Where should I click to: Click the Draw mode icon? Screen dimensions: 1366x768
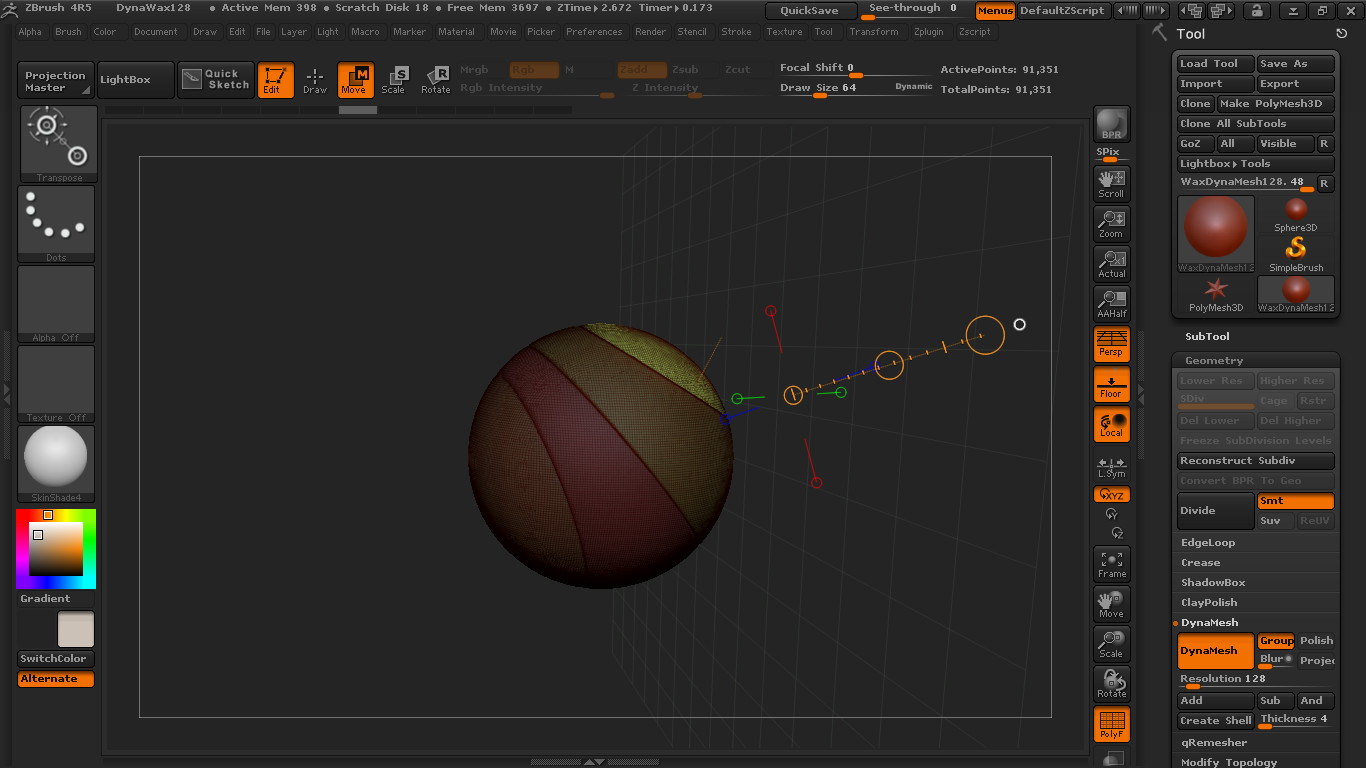tap(315, 79)
